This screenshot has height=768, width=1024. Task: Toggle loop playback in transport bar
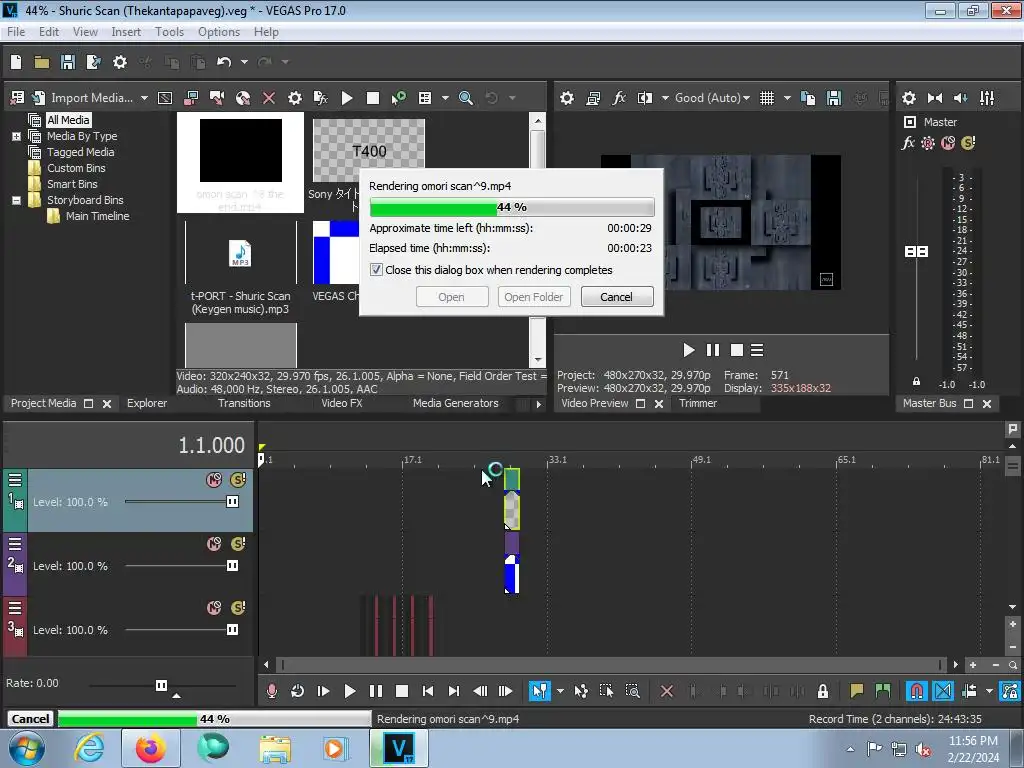click(298, 691)
